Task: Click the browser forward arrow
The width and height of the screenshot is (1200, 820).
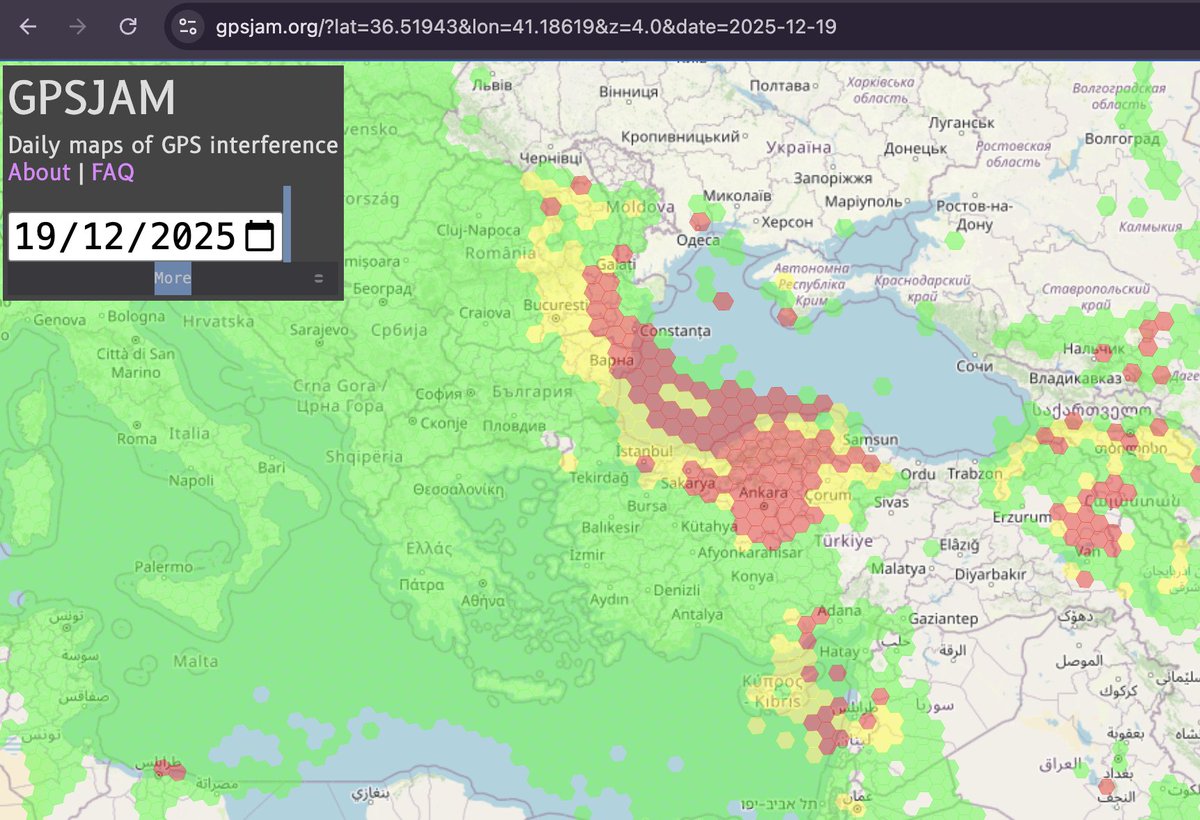Action: click(75, 27)
